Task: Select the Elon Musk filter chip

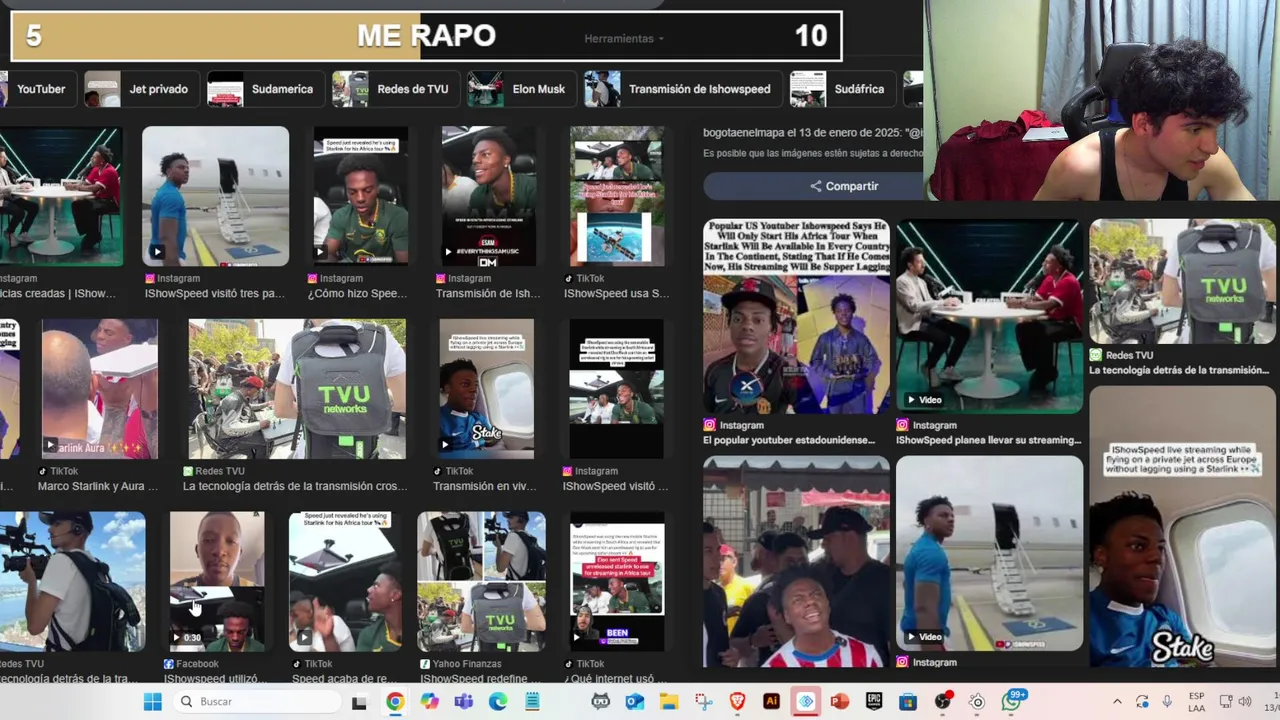Action: [x=520, y=89]
